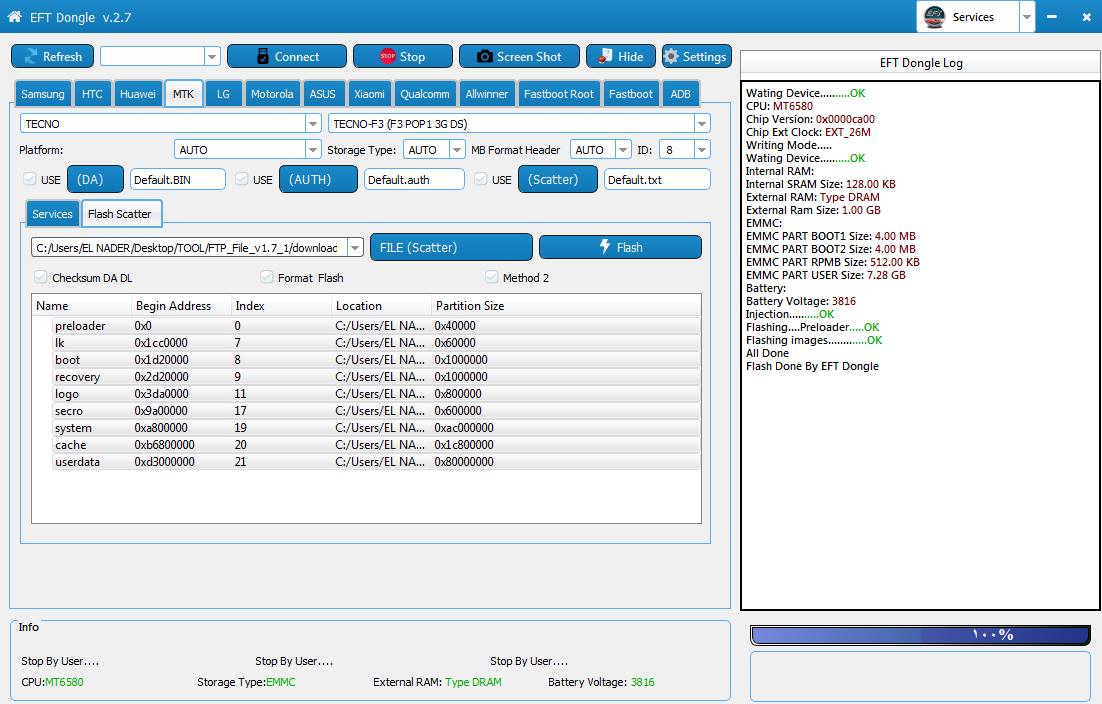Screen dimensions: 1102x704
Task: Switch to the Services sub-tab
Action: (52, 214)
